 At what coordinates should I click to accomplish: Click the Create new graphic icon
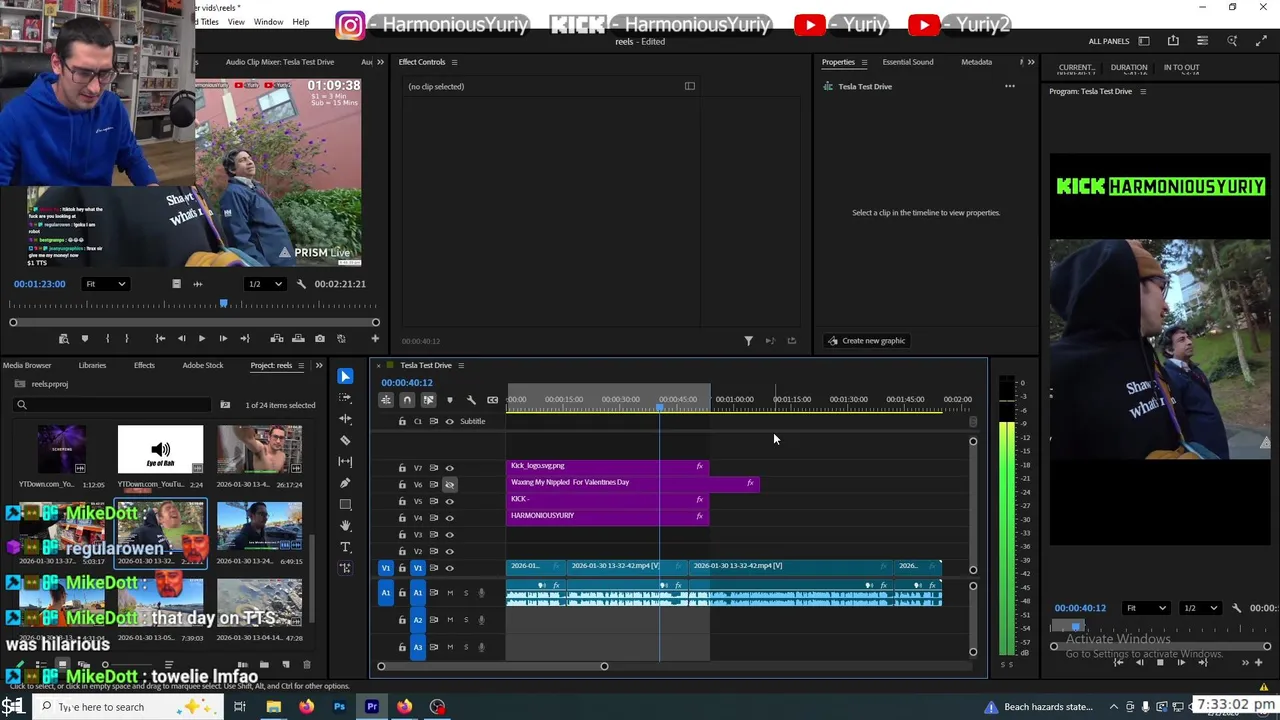click(832, 341)
